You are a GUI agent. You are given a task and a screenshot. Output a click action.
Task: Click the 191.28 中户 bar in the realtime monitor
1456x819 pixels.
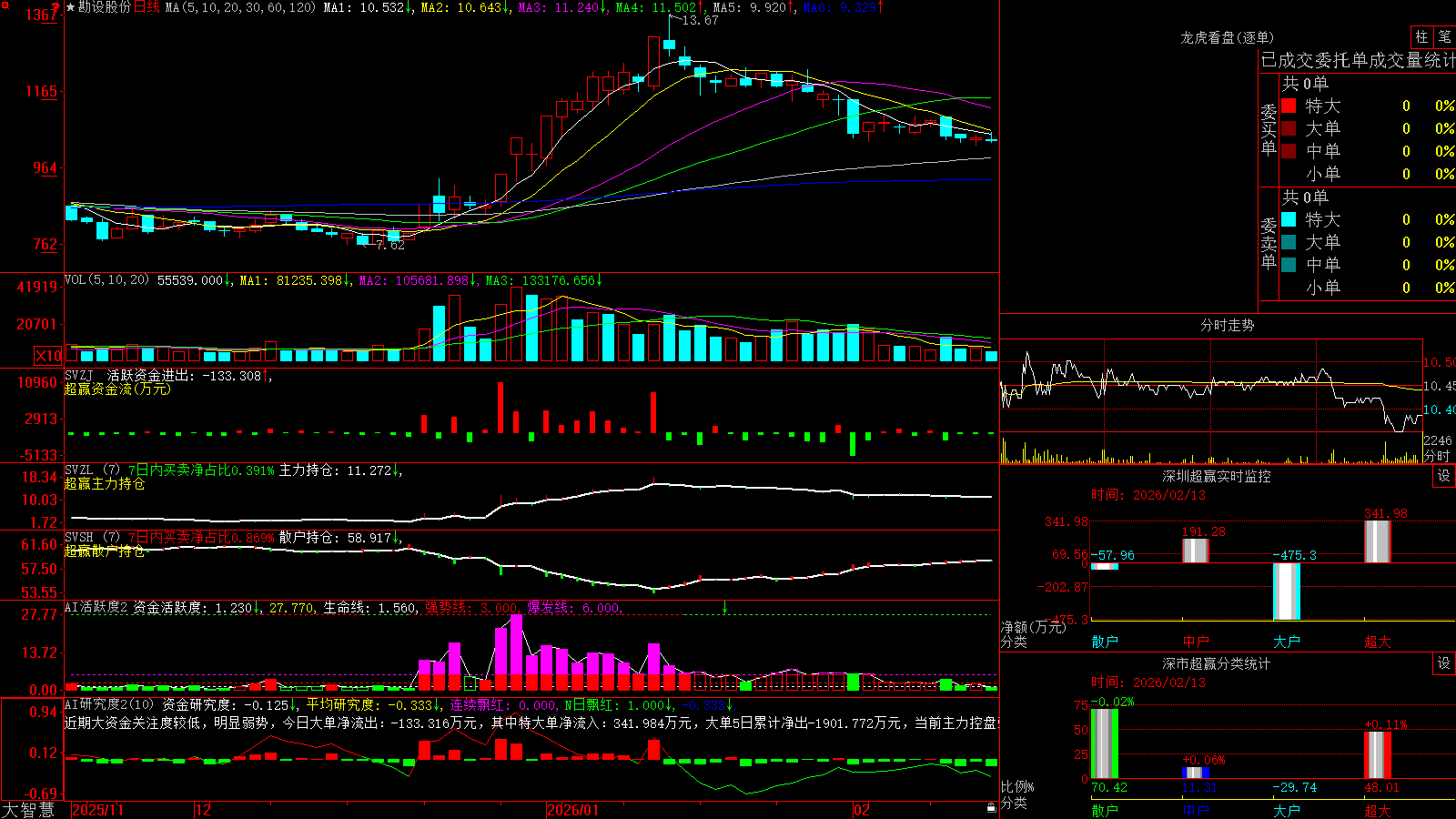pyautogui.click(x=1196, y=551)
